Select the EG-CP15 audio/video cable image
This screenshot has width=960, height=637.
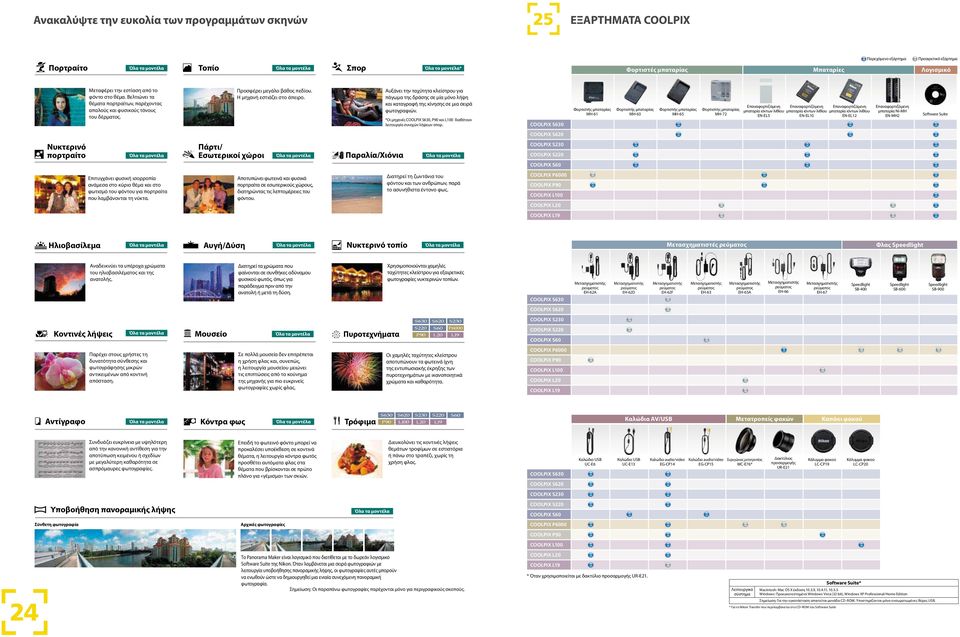point(705,441)
